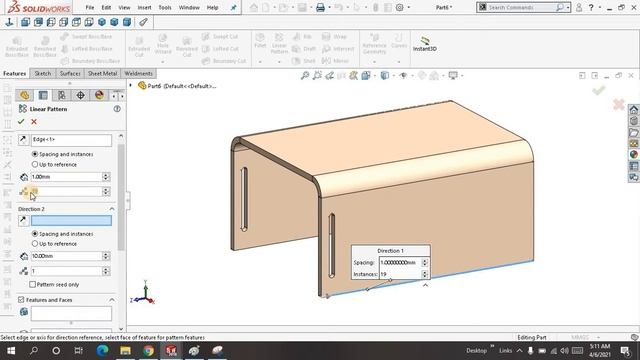The image size is (640, 360).
Task: Select Direction 2 Spacing and instances radio
Action: pos(35,233)
